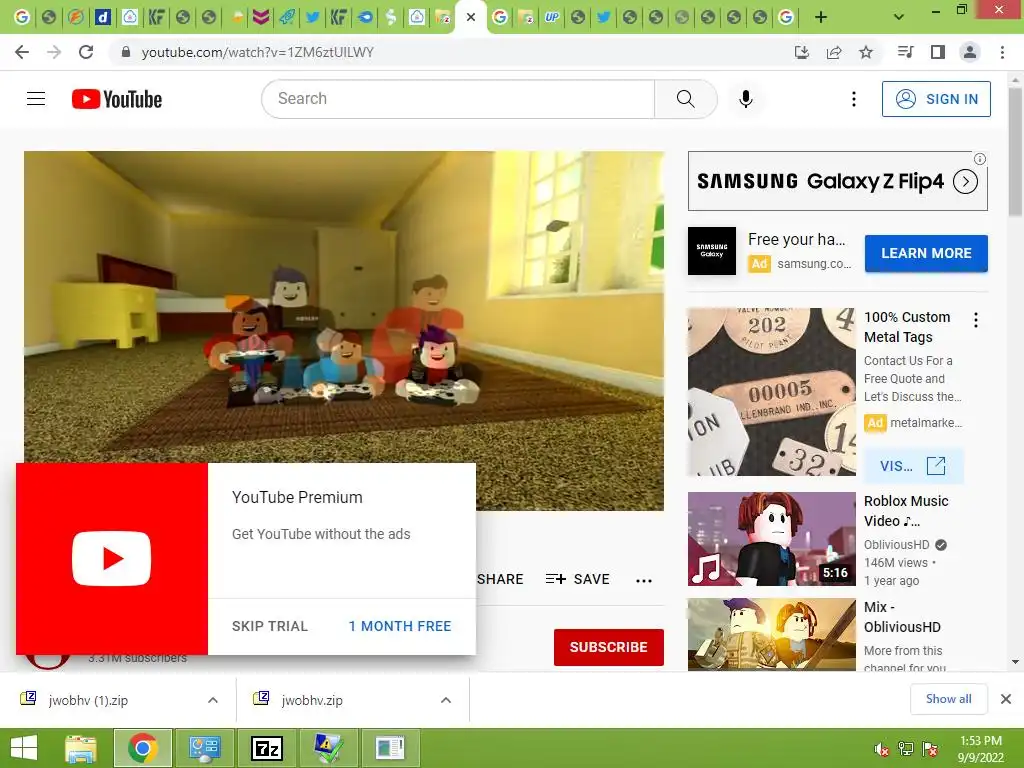The image size is (1024, 768).
Task: Open the 'Roblox Music Video' title
Action: [x=906, y=511]
